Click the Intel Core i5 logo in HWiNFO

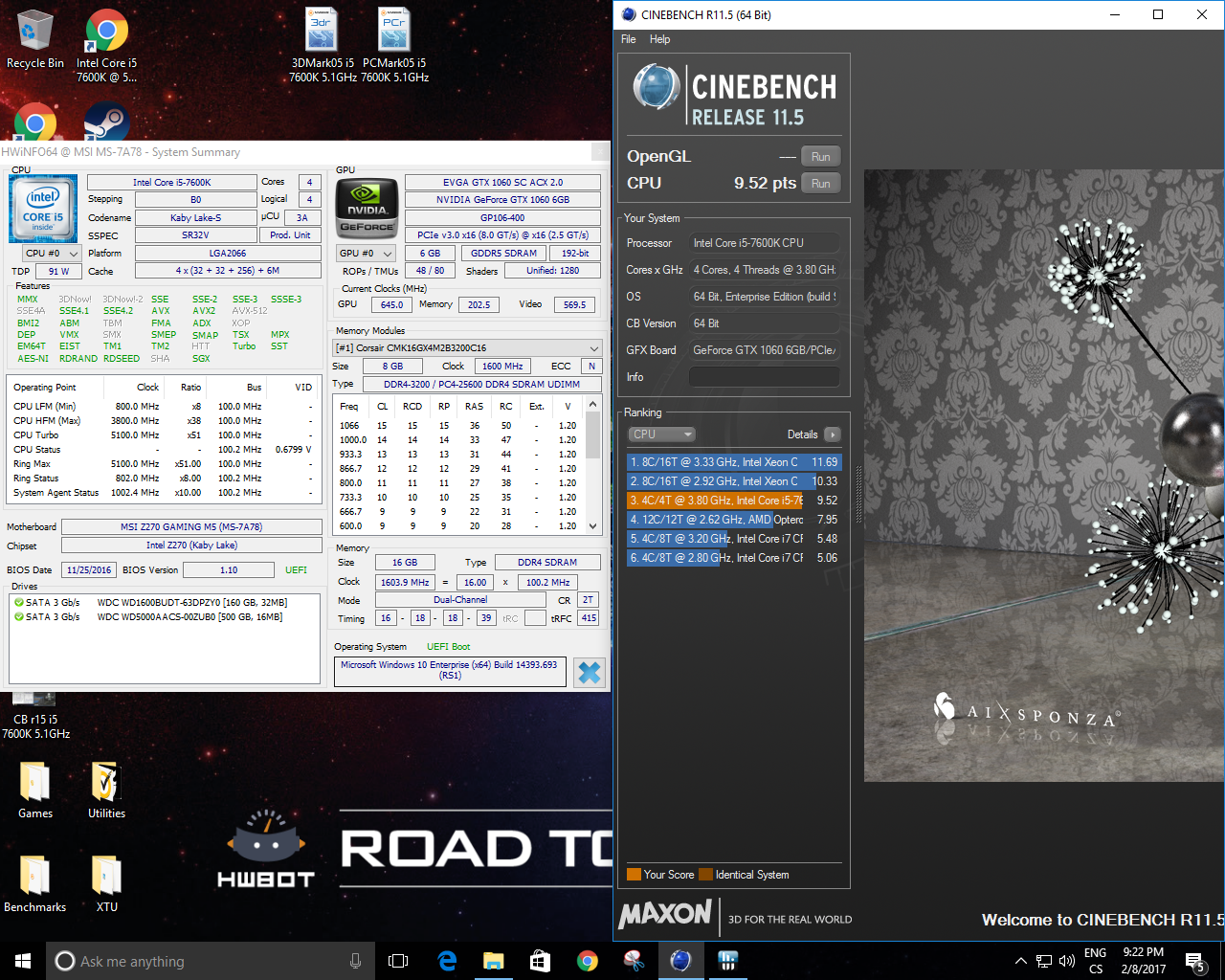(x=43, y=209)
